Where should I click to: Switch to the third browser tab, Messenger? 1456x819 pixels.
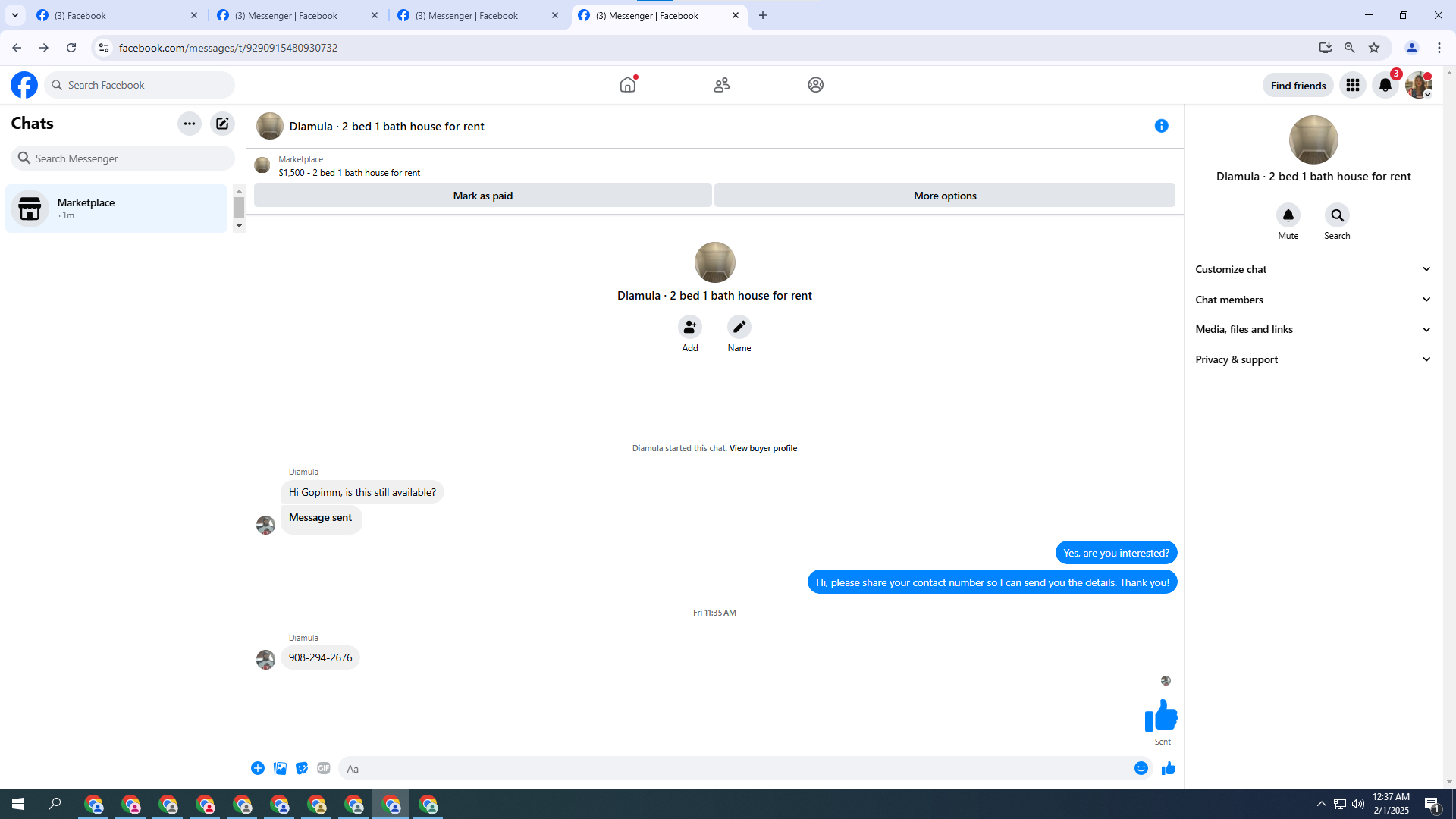coord(478,15)
